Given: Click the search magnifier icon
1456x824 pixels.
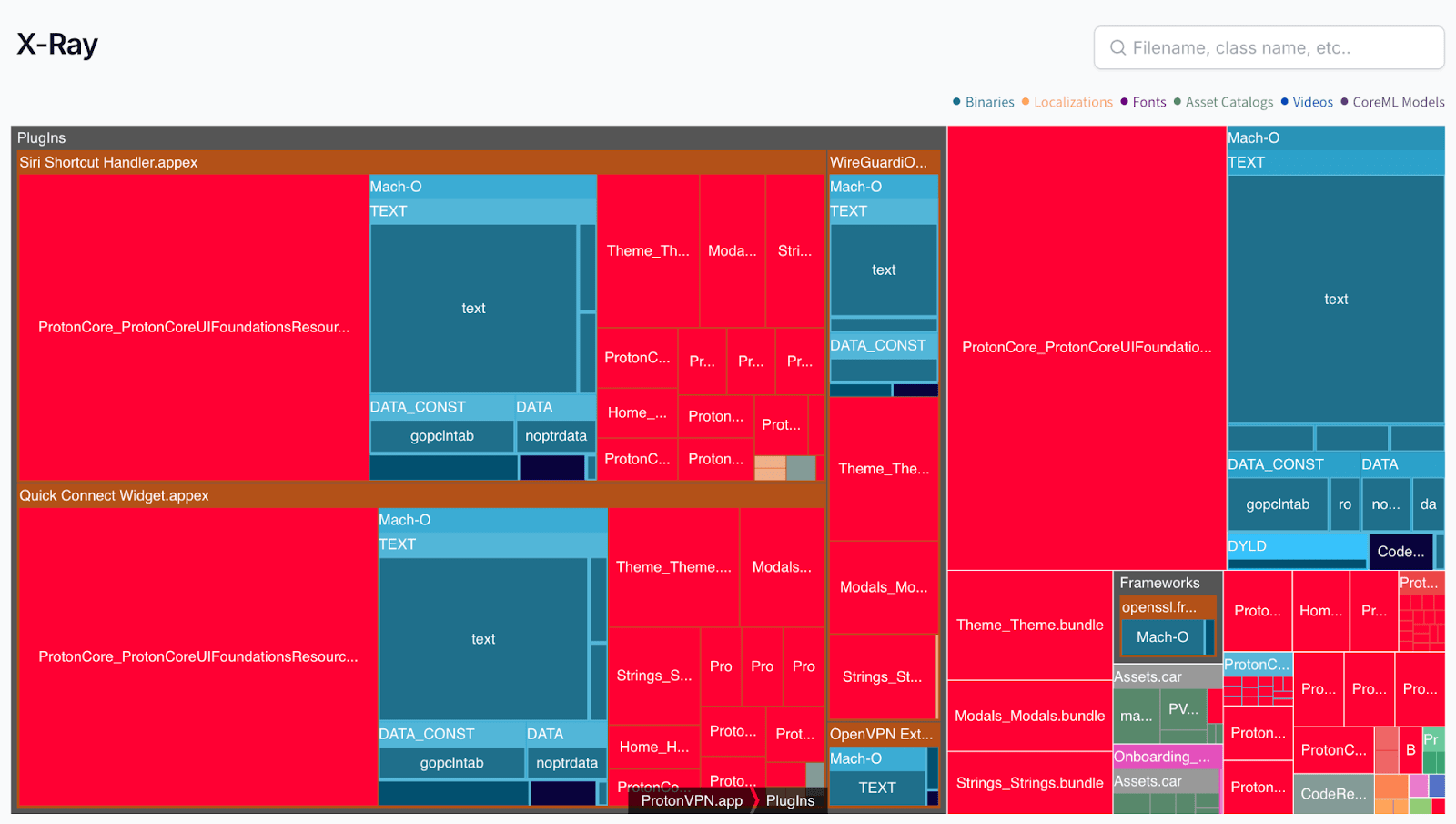Looking at the screenshot, I should tap(1117, 48).
